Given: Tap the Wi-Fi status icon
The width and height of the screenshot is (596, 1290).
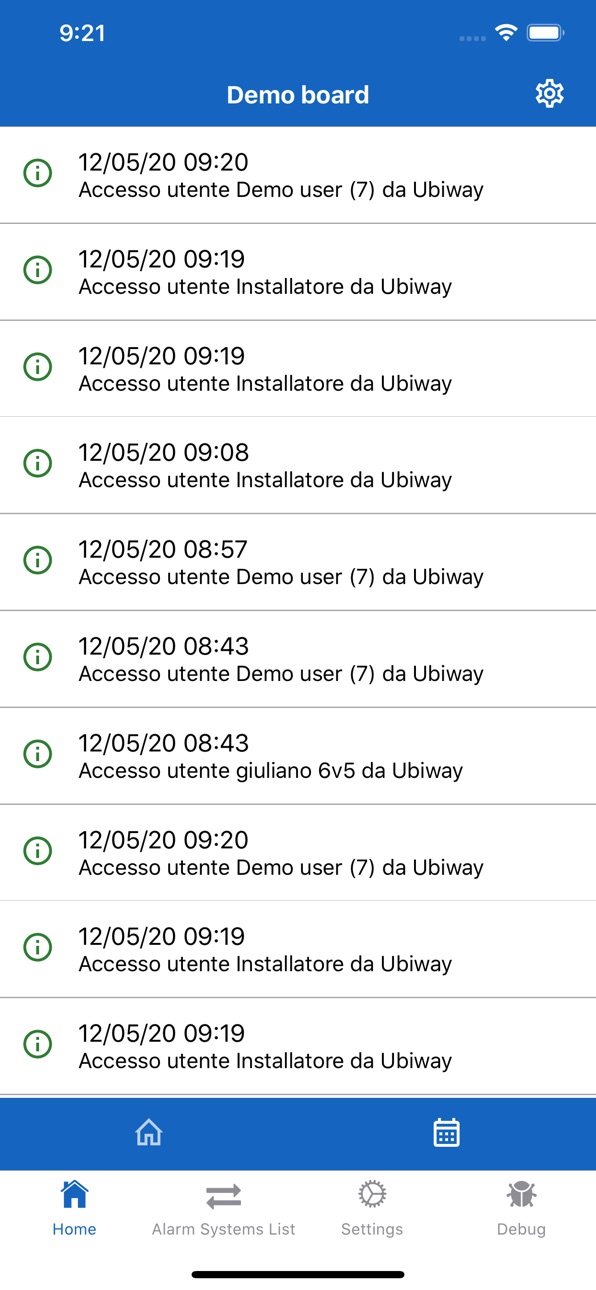Looking at the screenshot, I should click(x=506, y=34).
